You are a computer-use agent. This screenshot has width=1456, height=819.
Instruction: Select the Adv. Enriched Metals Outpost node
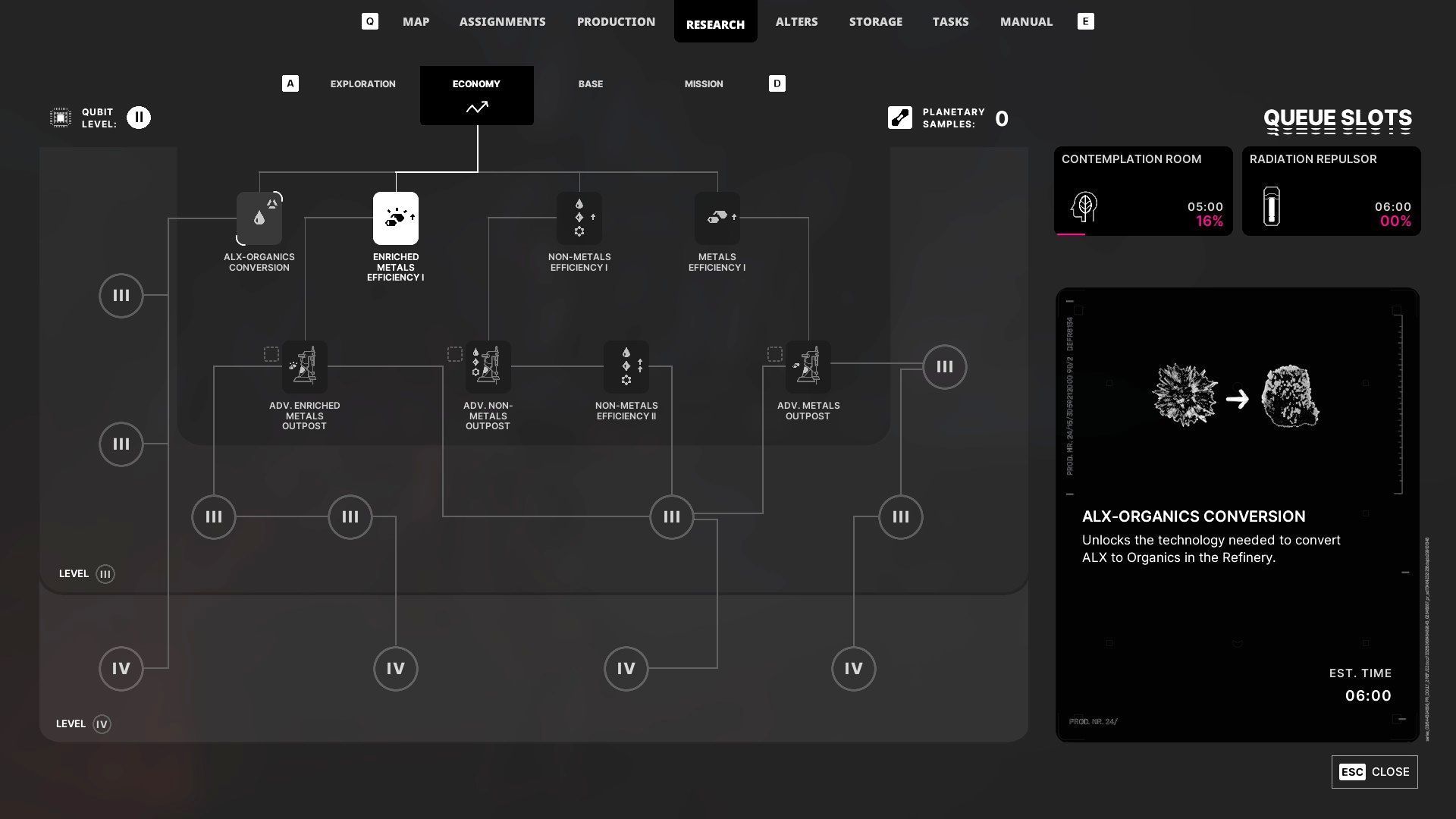(x=305, y=366)
